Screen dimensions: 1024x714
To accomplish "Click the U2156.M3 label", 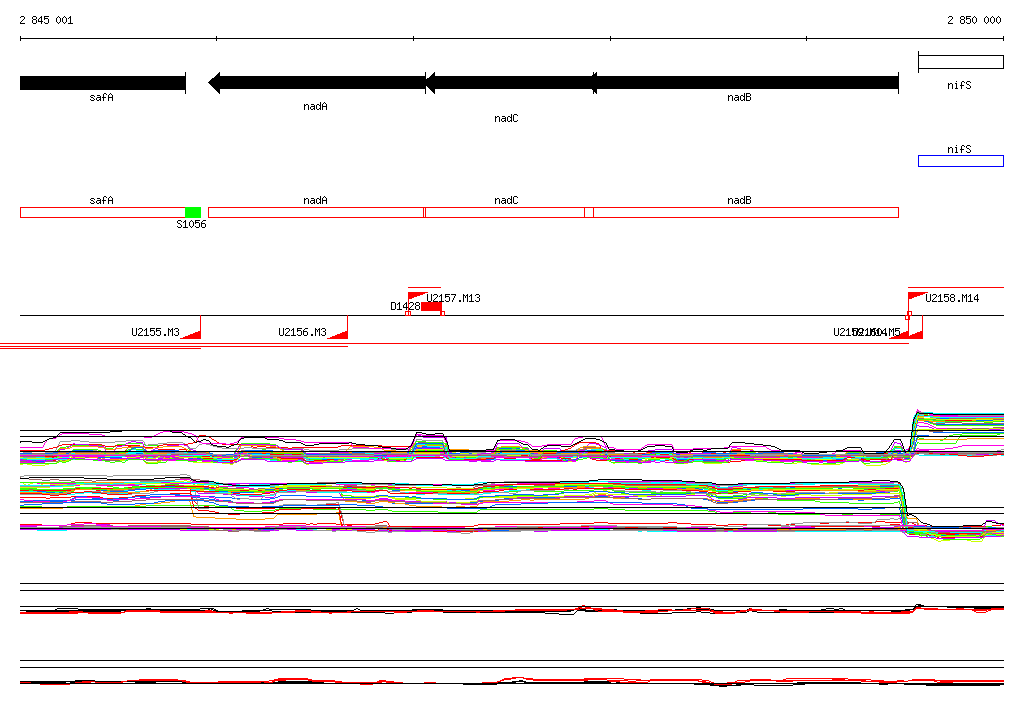I will (302, 332).
